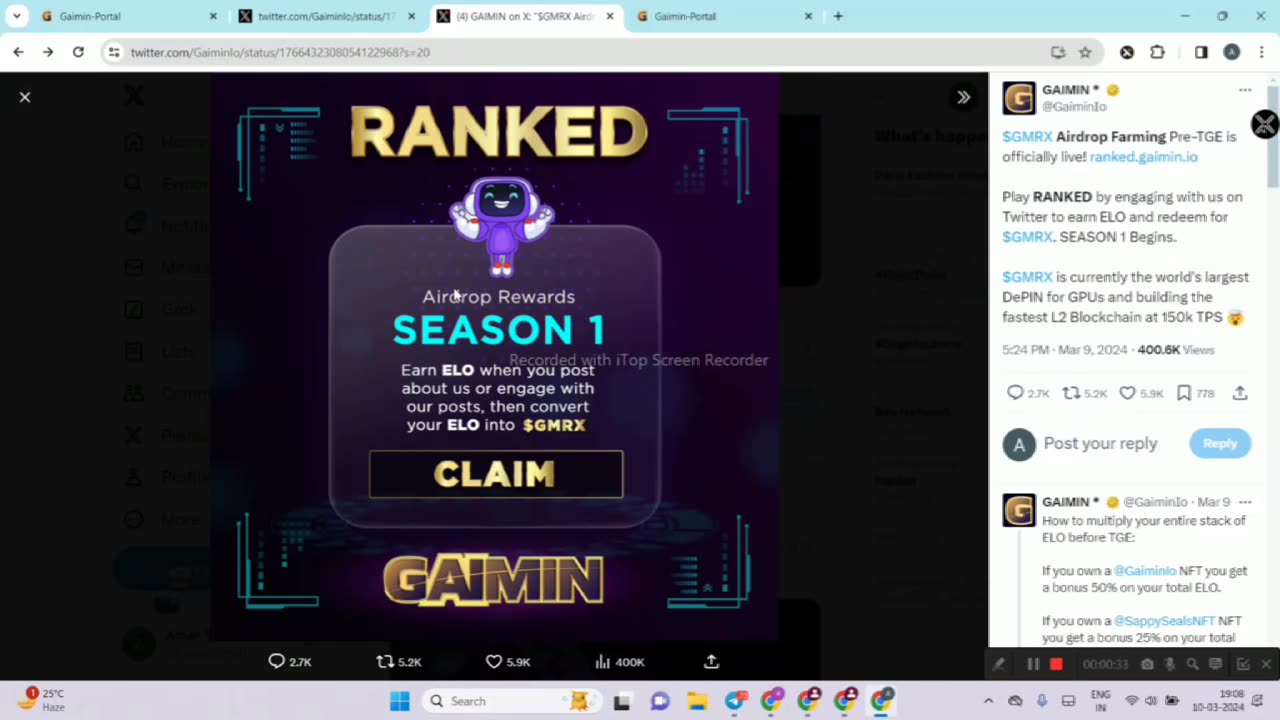
Task: Open the ranked.gaimin.io link
Action: coord(1143,157)
